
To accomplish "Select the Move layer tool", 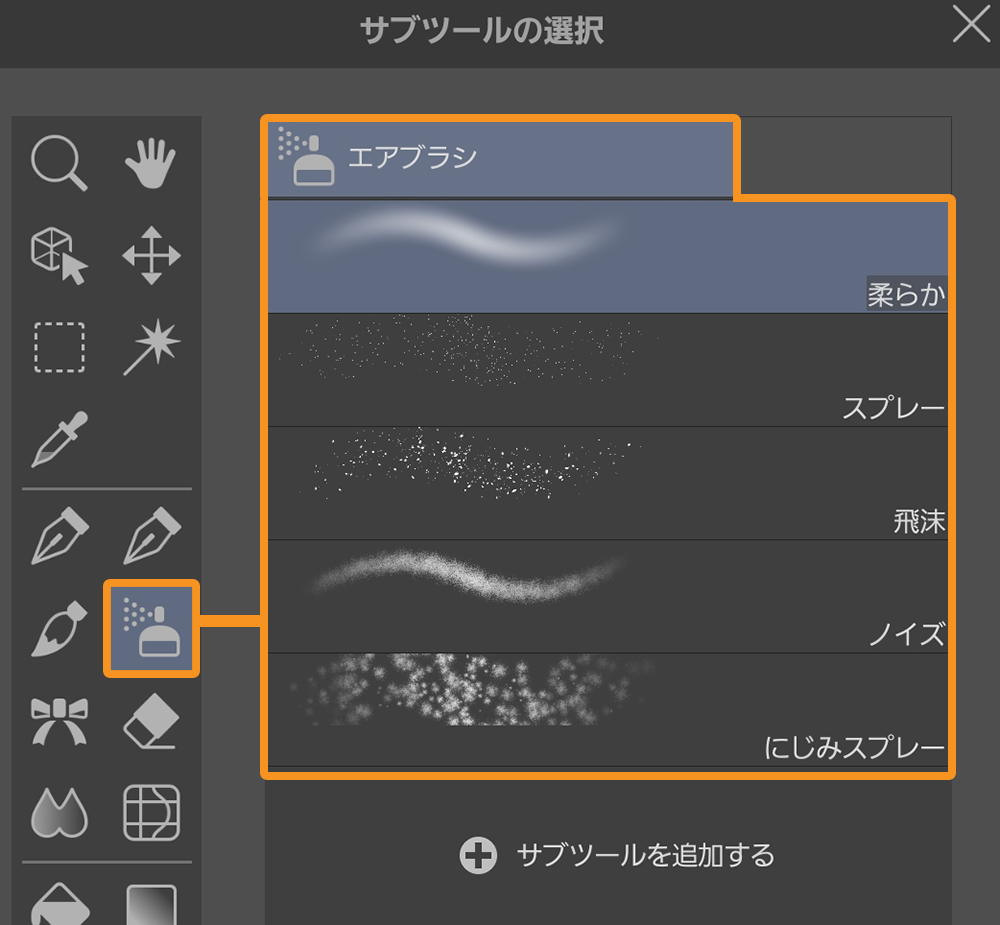I will pos(151,255).
